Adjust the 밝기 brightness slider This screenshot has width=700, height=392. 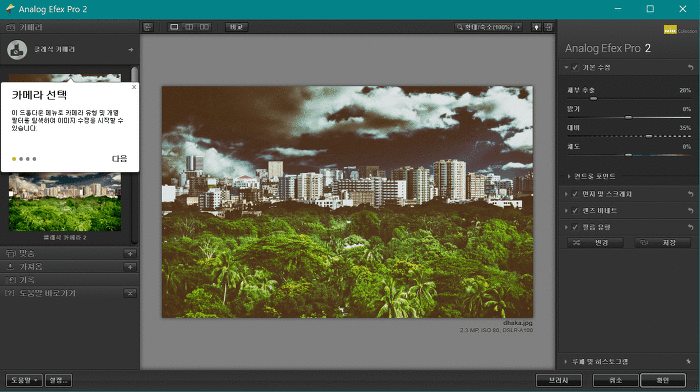[x=629, y=117]
